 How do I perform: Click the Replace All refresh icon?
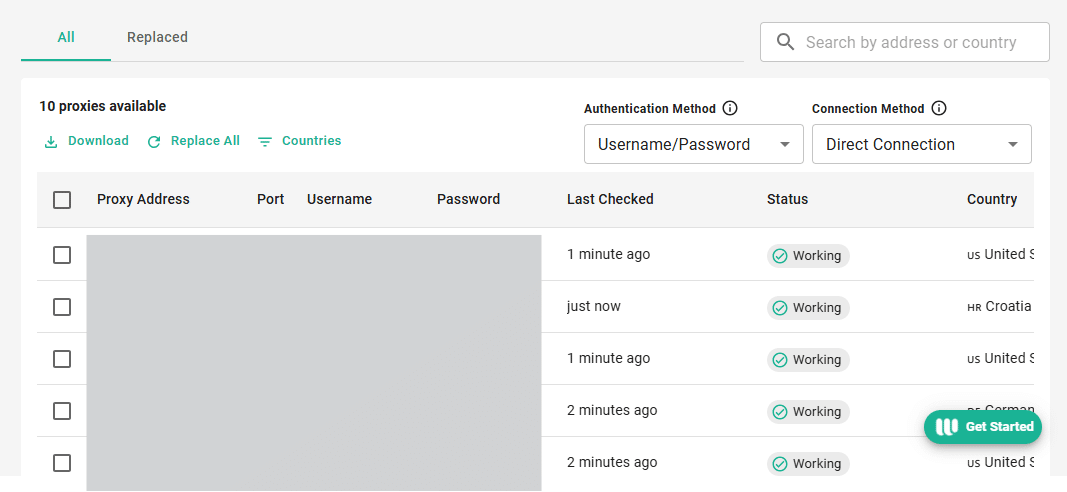pyautogui.click(x=154, y=142)
